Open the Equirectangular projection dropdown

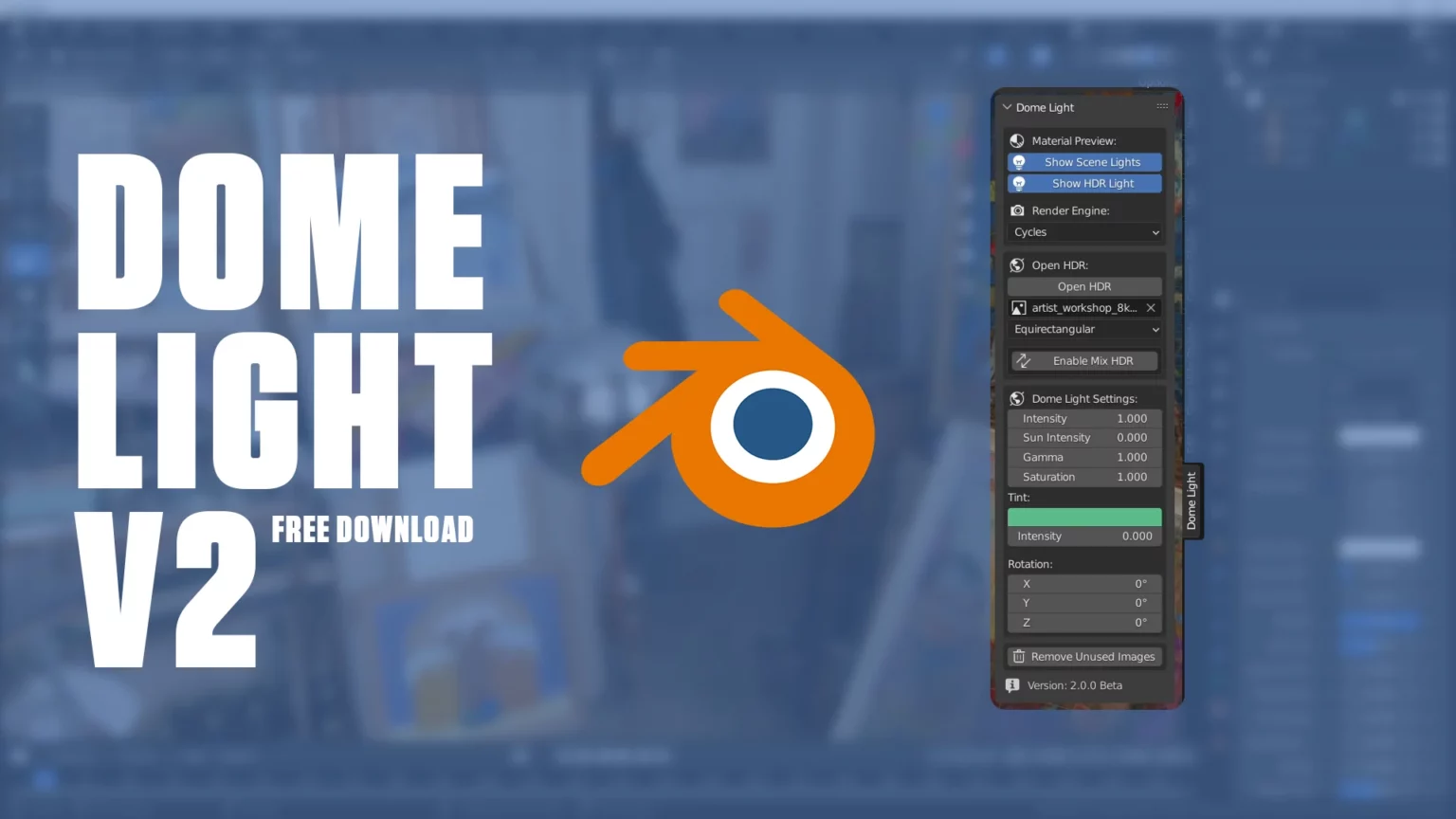tap(1084, 330)
